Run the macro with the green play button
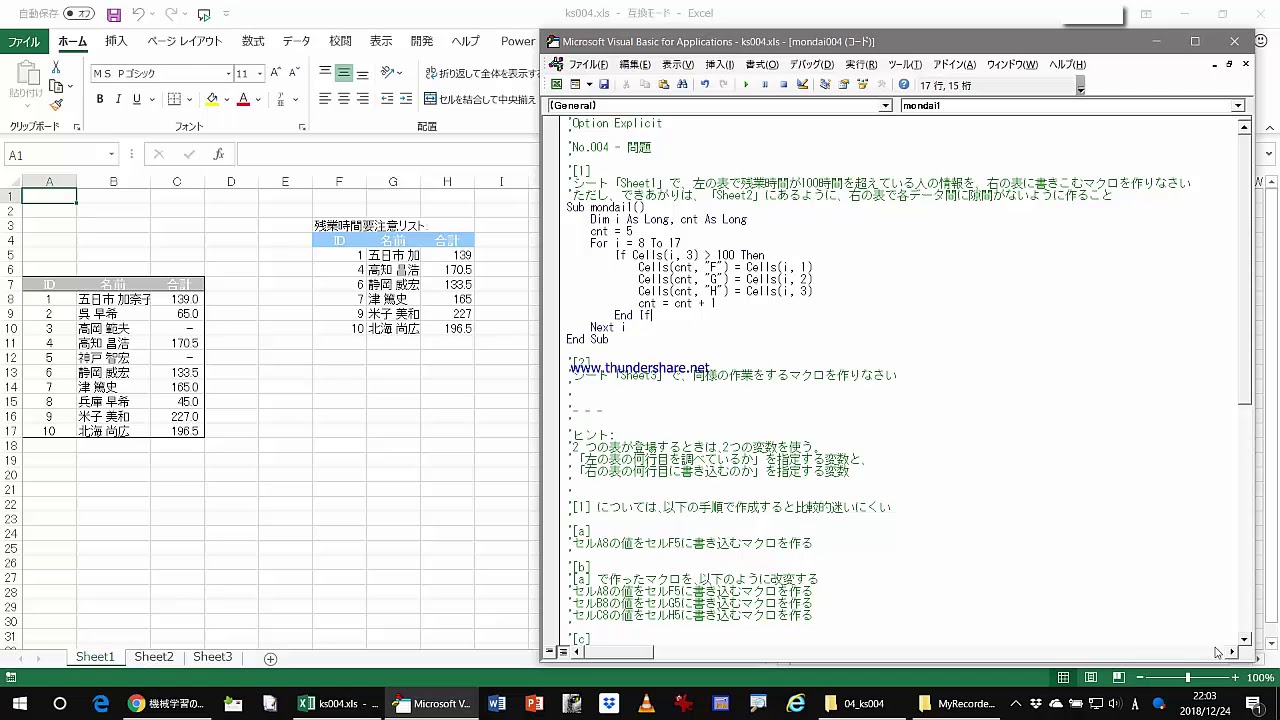This screenshot has width=1280, height=720. click(x=745, y=85)
